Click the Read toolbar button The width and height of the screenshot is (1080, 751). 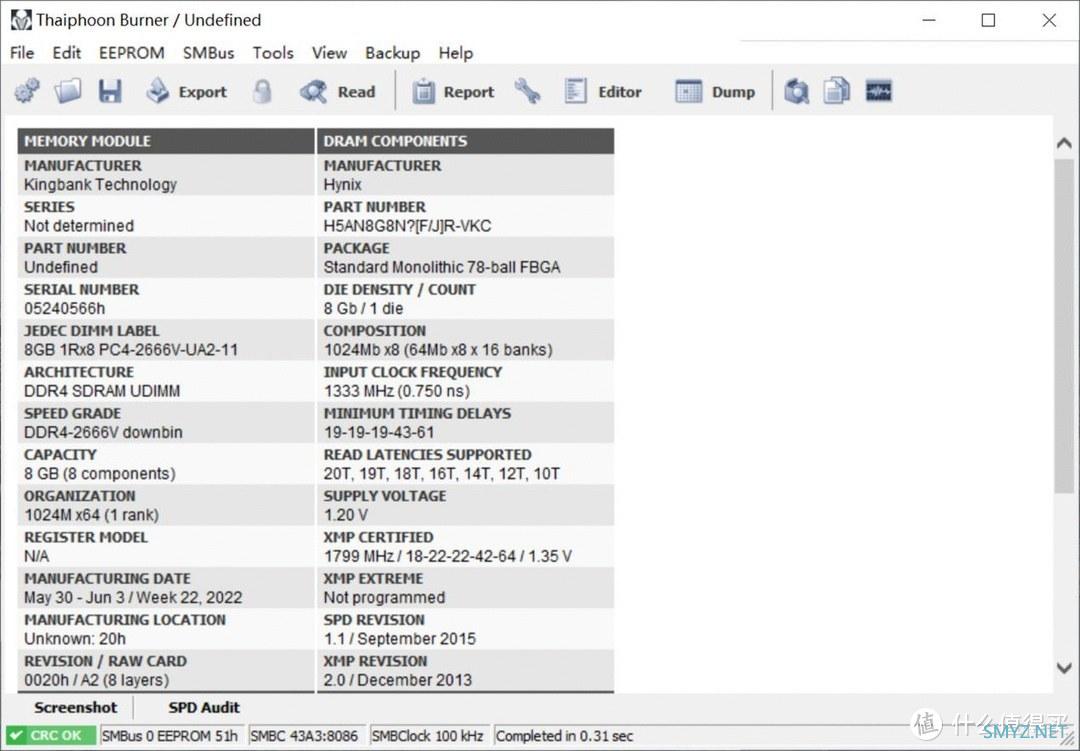(x=338, y=91)
